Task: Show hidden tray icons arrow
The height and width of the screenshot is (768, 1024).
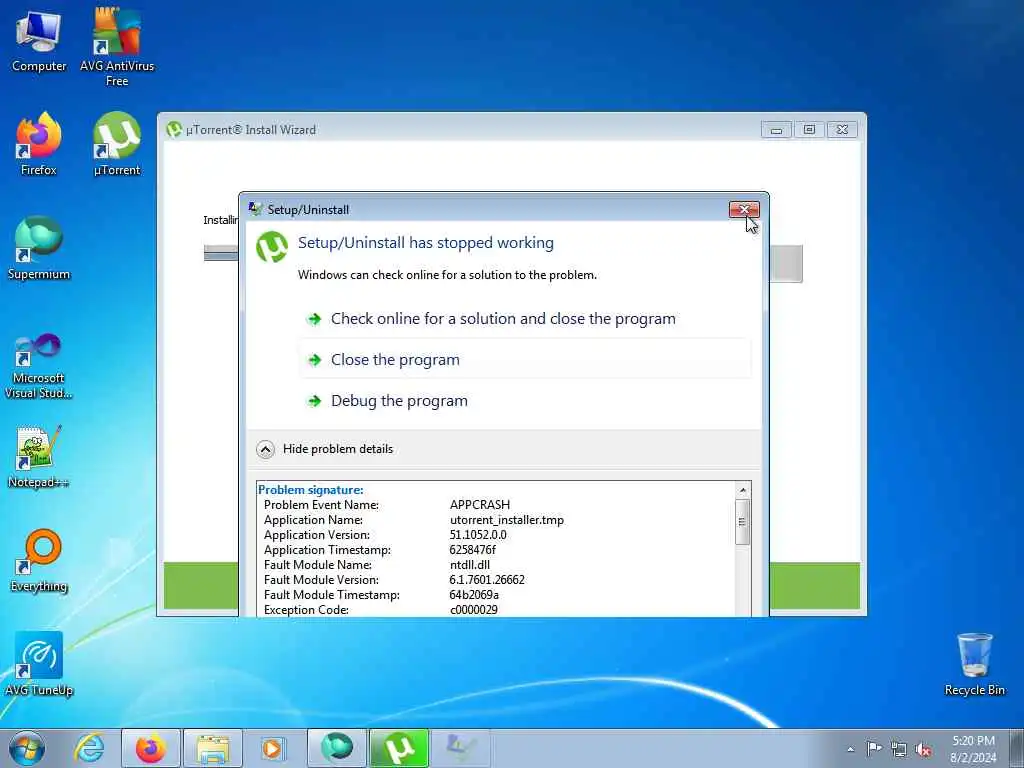Action: point(850,749)
